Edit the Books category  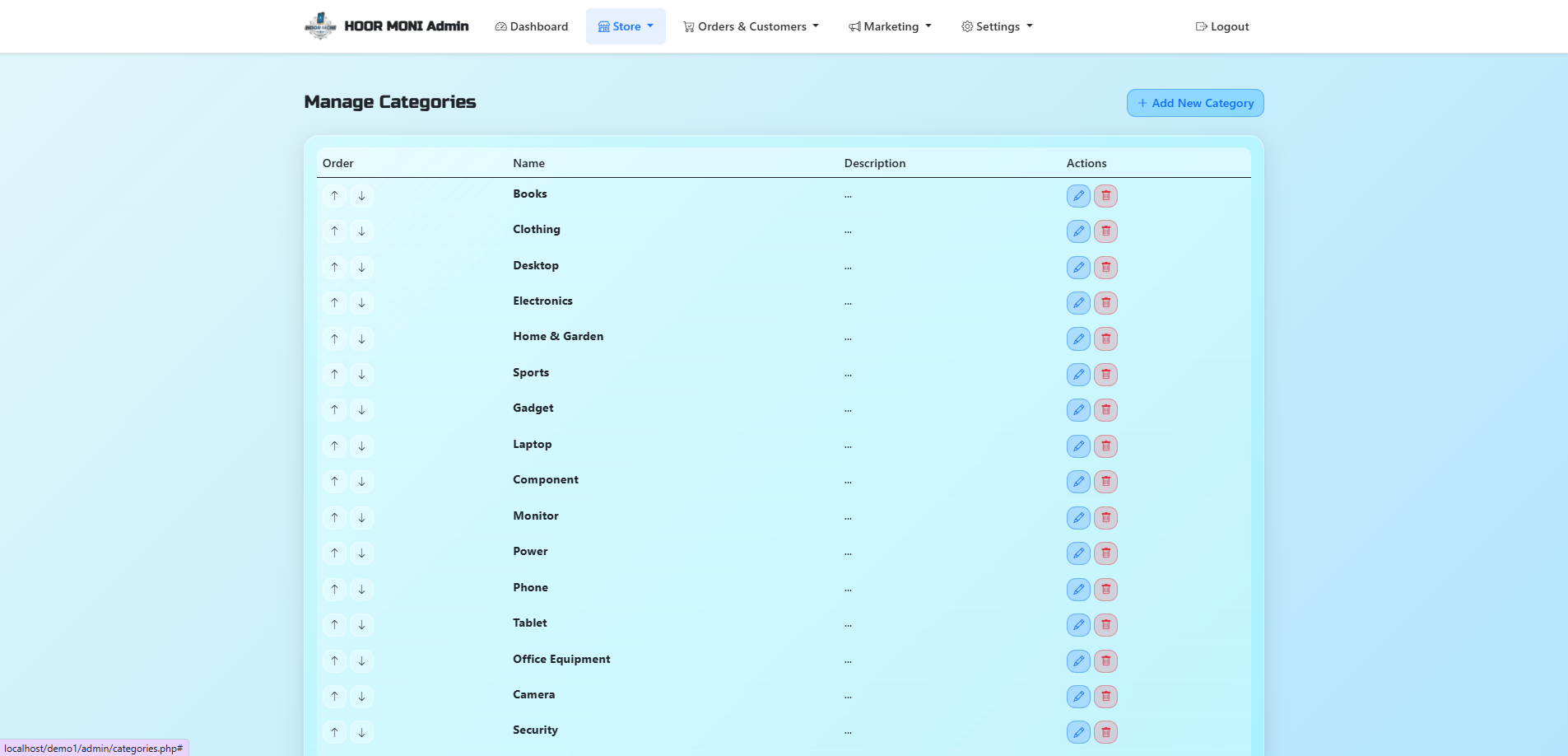1078,196
